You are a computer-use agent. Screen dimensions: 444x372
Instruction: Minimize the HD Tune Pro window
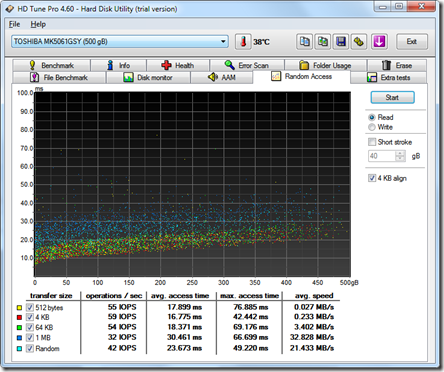pos(383,6)
